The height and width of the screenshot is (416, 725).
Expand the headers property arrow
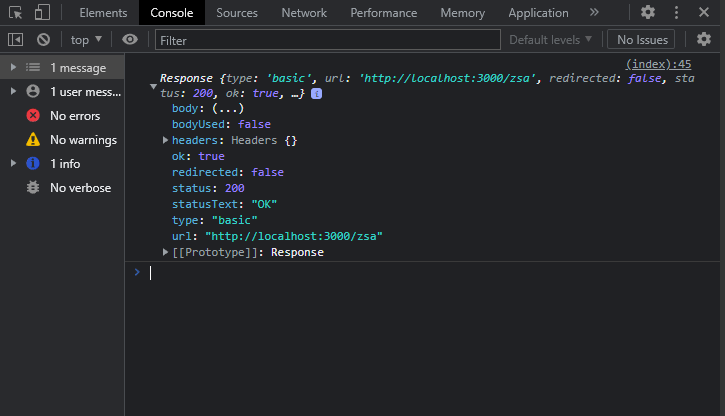coord(165,140)
